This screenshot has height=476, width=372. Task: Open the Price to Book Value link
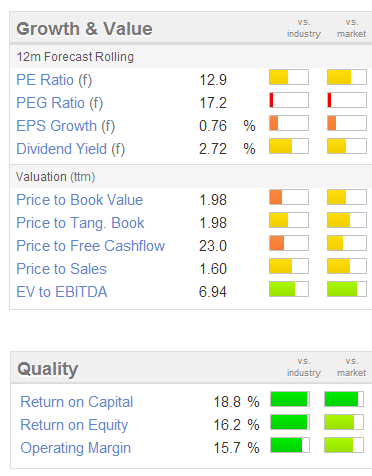coord(80,200)
